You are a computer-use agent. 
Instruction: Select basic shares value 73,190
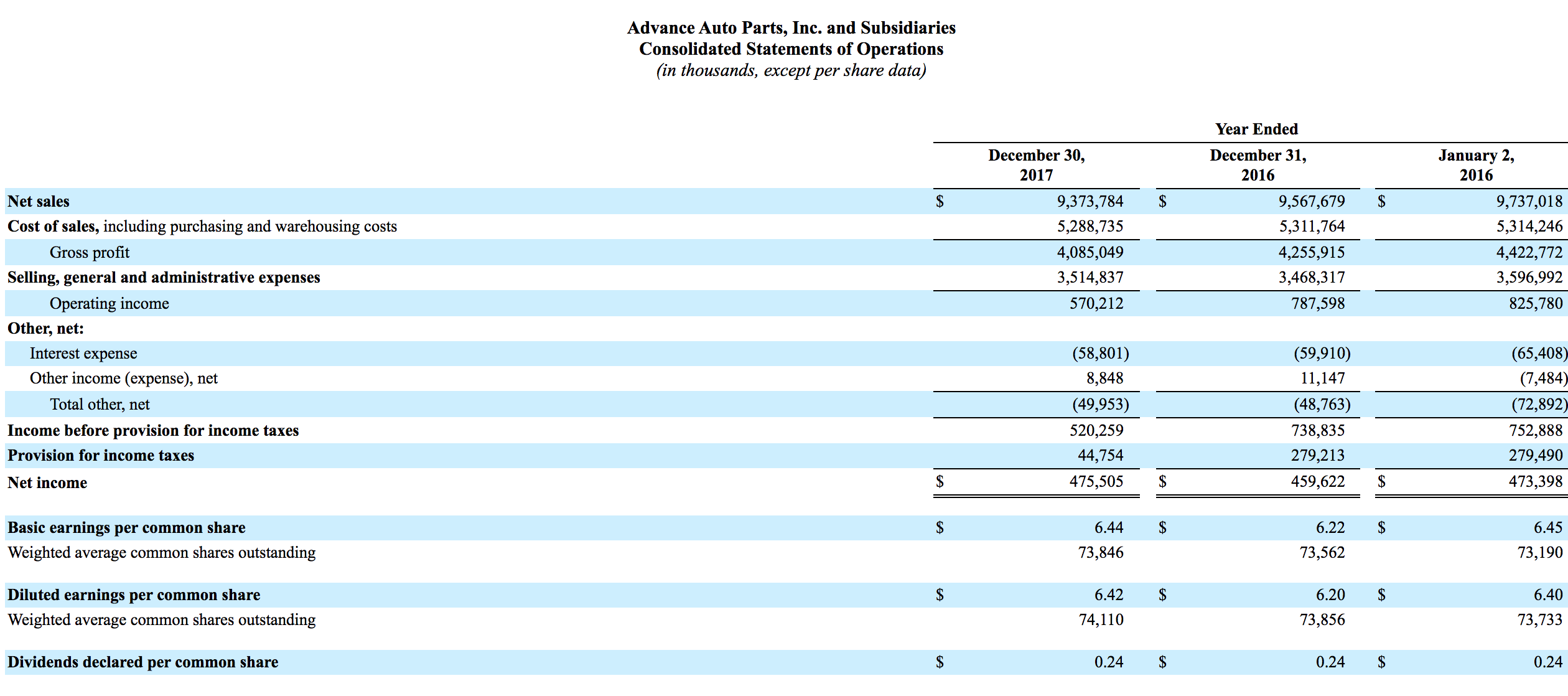[x=1540, y=553]
